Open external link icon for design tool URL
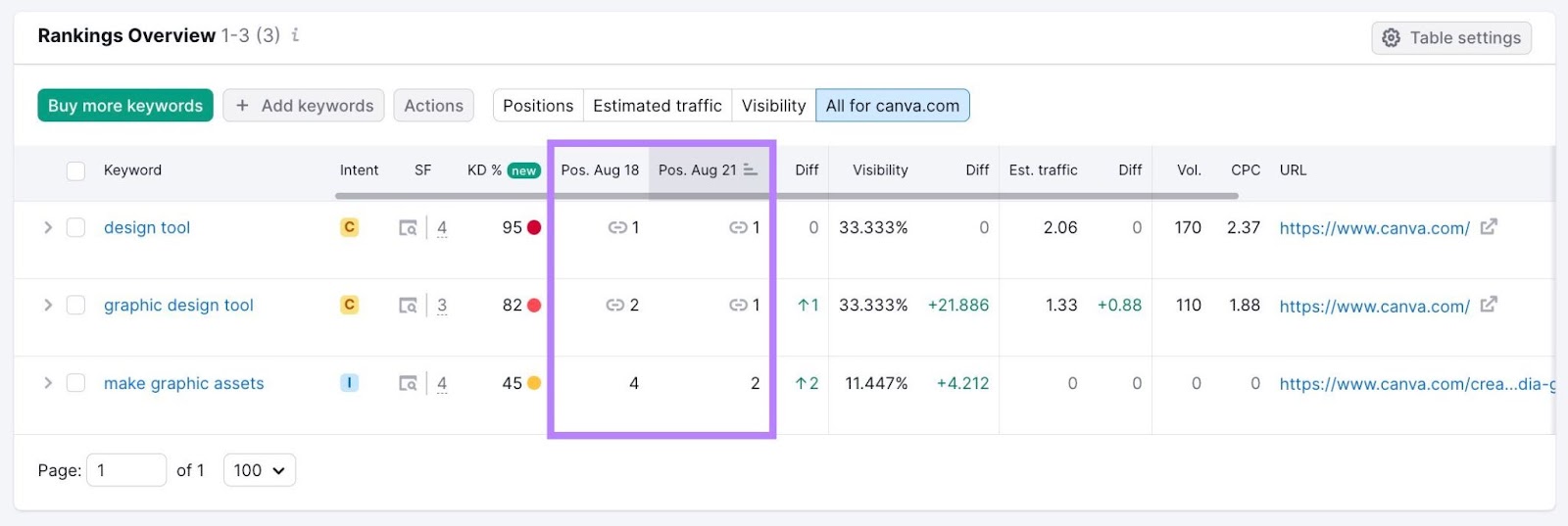The image size is (1568, 526). coord(1489,227)
